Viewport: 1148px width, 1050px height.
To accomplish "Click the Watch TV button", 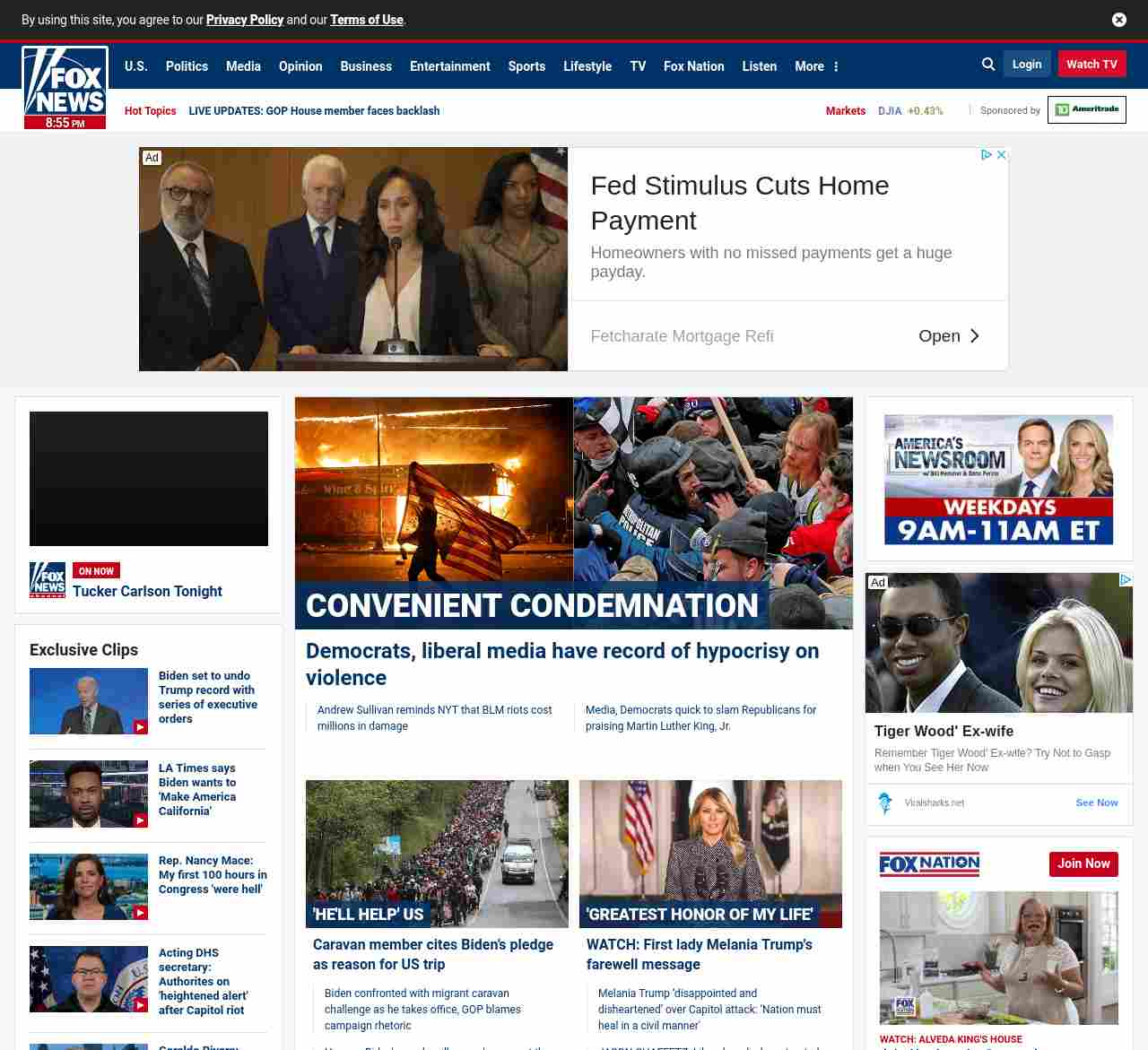I will [x=1091, y=65].
